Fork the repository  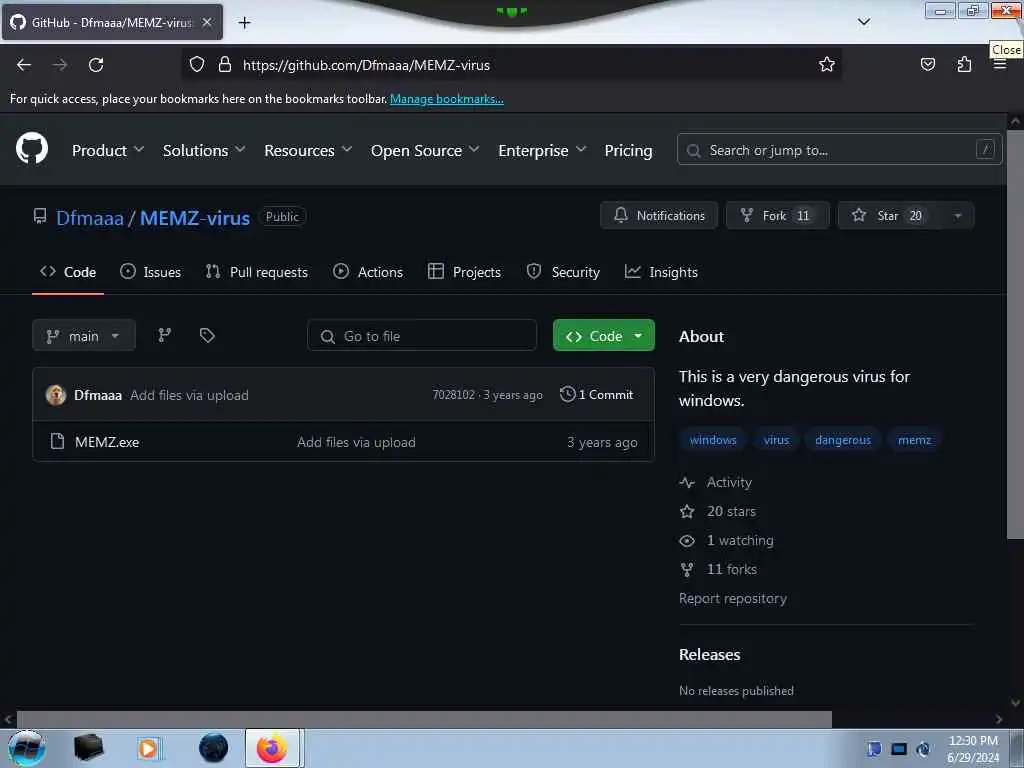click(777, 216)
